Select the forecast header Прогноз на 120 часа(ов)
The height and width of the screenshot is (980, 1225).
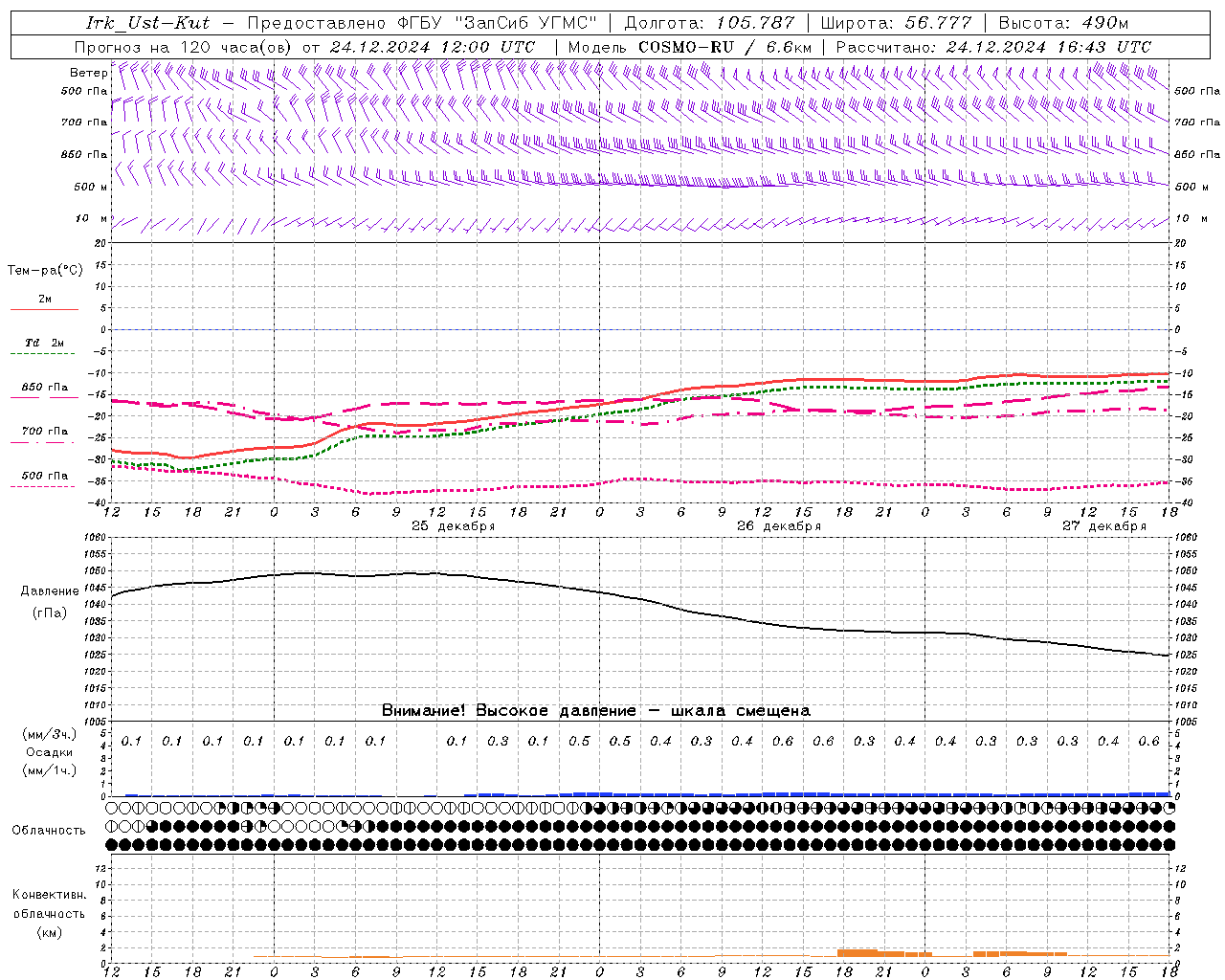coord(184,47)
